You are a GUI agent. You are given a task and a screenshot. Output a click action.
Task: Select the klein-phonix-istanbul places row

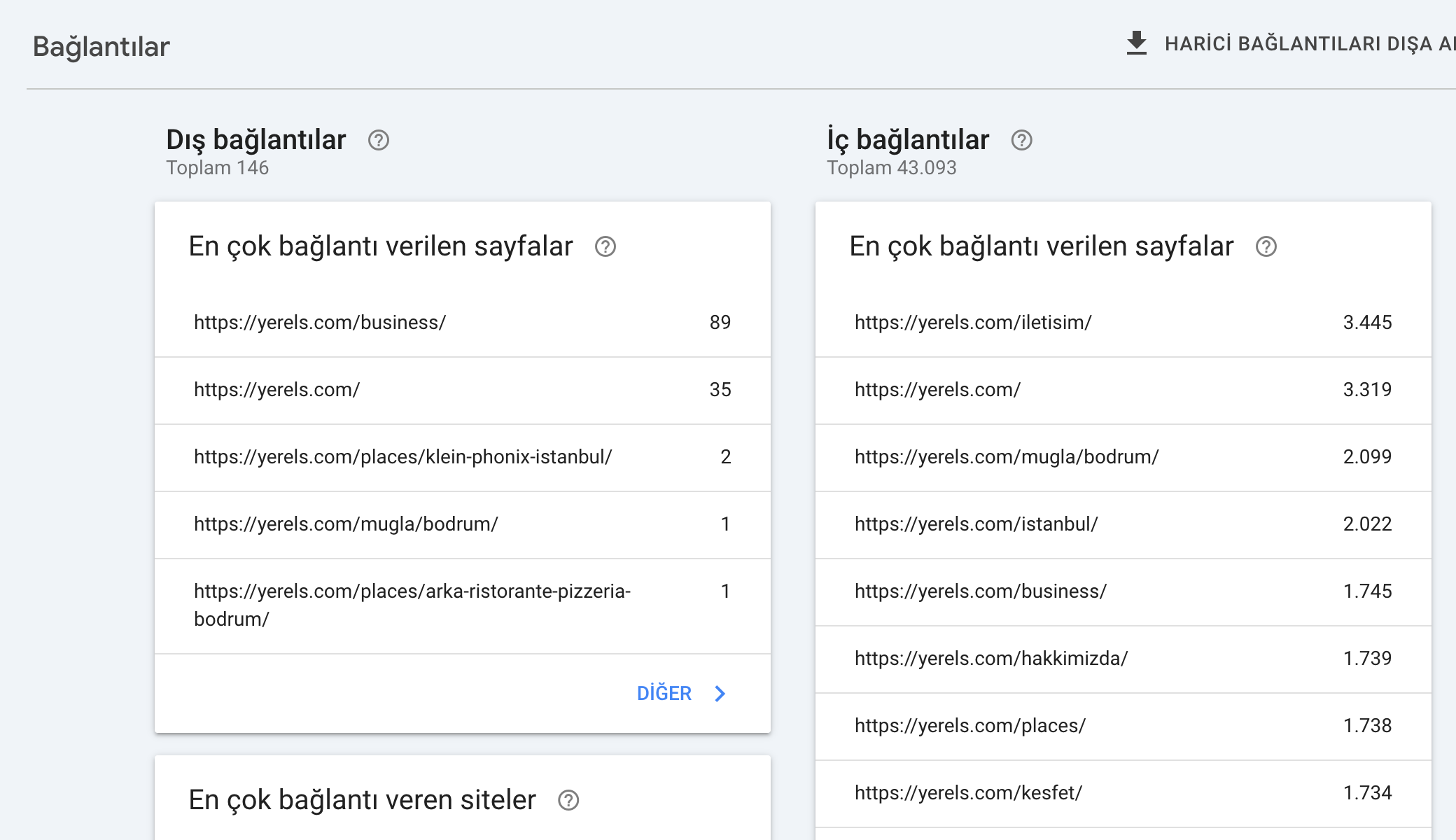(463, 458)
